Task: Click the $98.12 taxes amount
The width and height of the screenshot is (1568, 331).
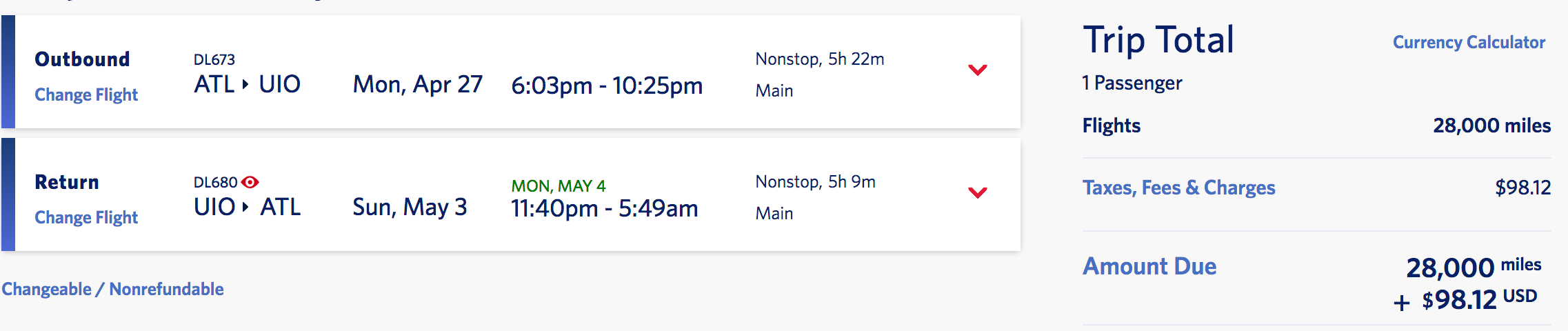Action: pos(1522,188)
